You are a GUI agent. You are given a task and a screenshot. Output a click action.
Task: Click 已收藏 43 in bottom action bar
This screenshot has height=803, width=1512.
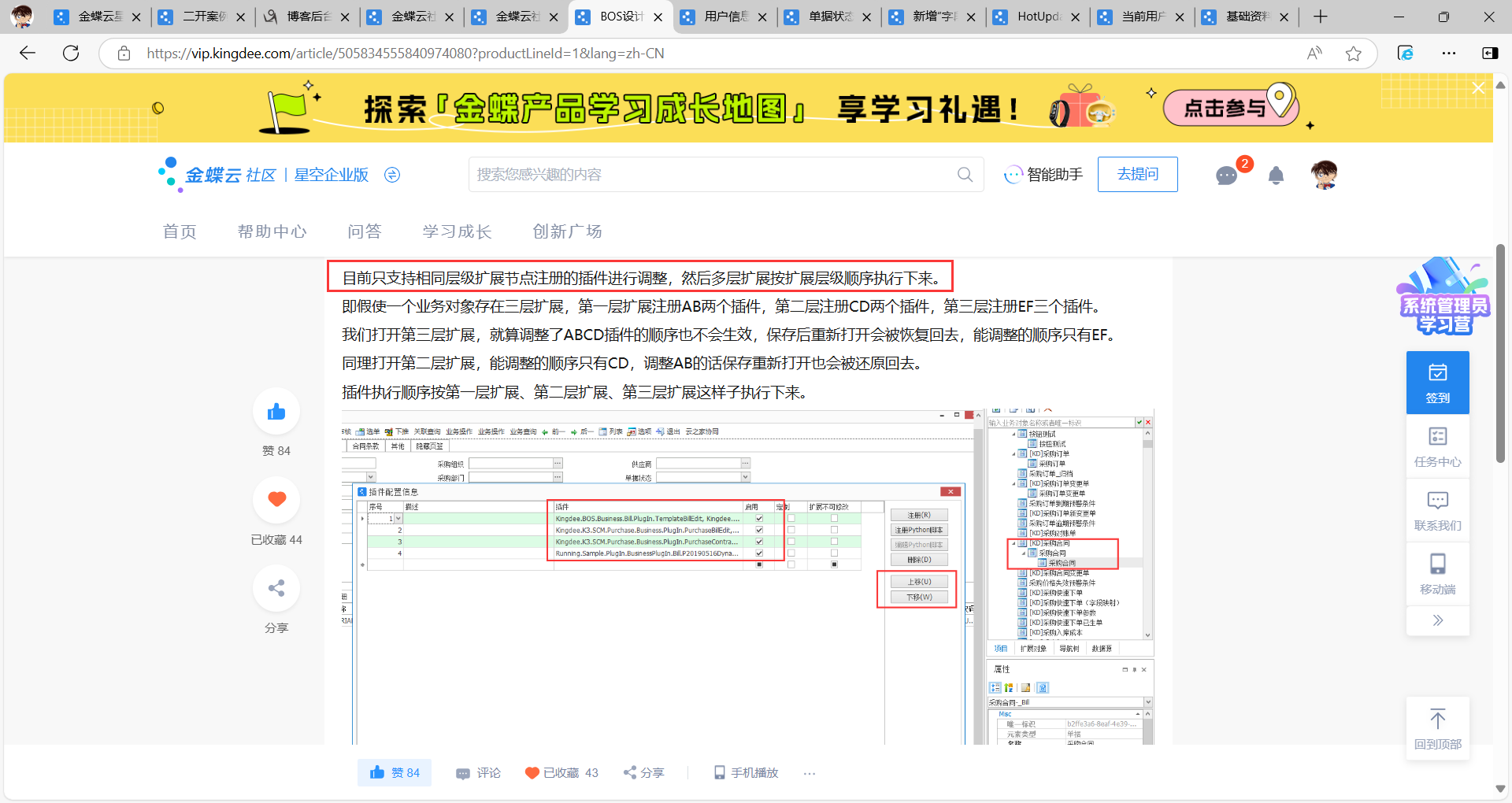coord(561,773)
